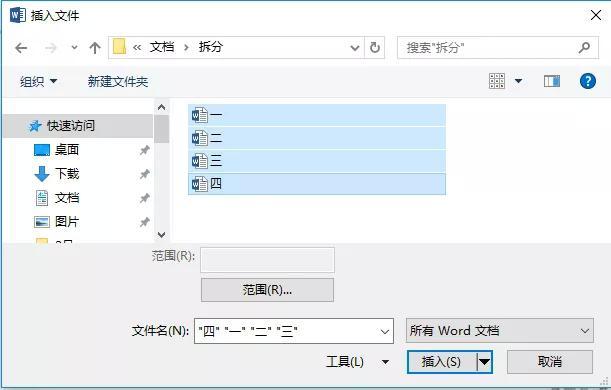Screen dimensions: 611x390
Task: Open 文档 in the sidebar
Action: [x=67, y=198]
